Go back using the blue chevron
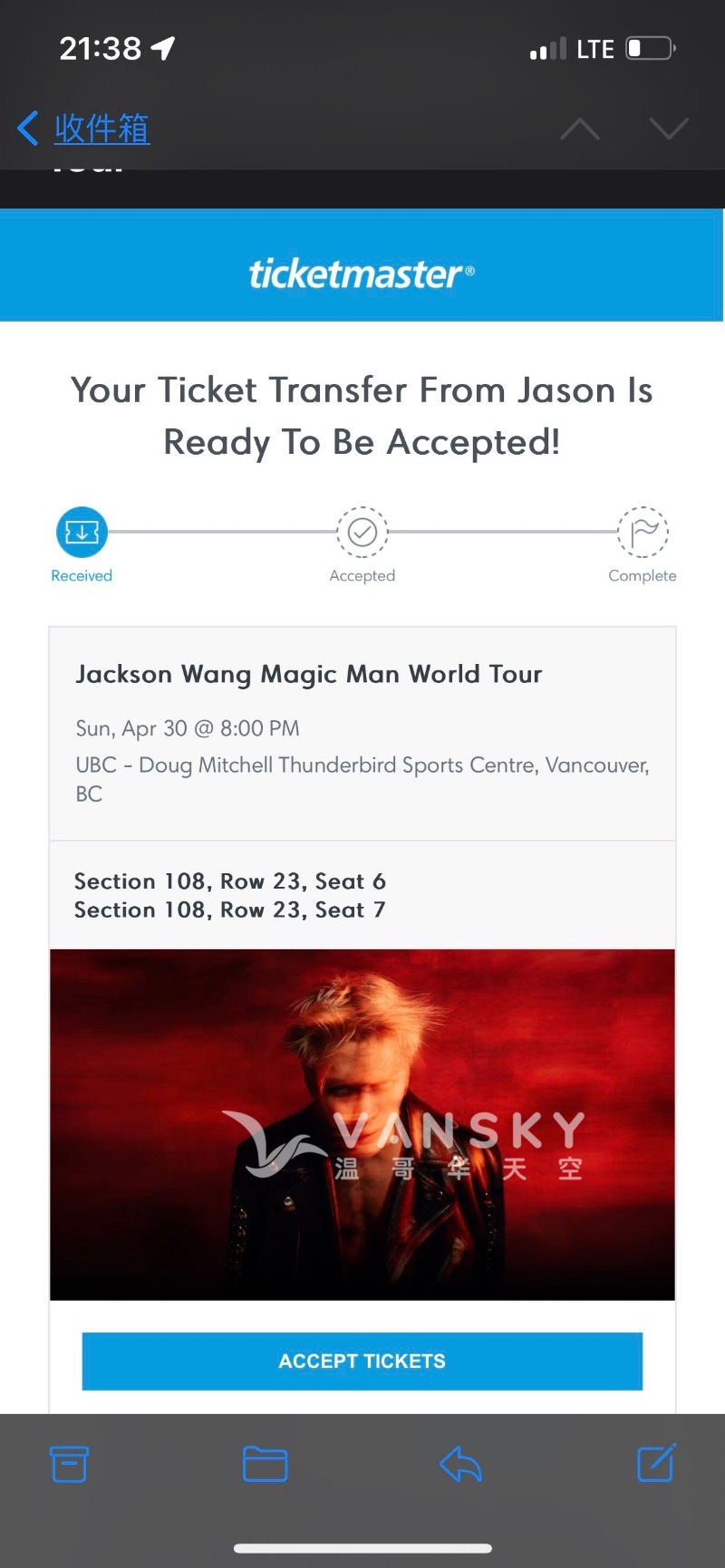This screenshot has width=725, height=1568. [x=28, y=129]
